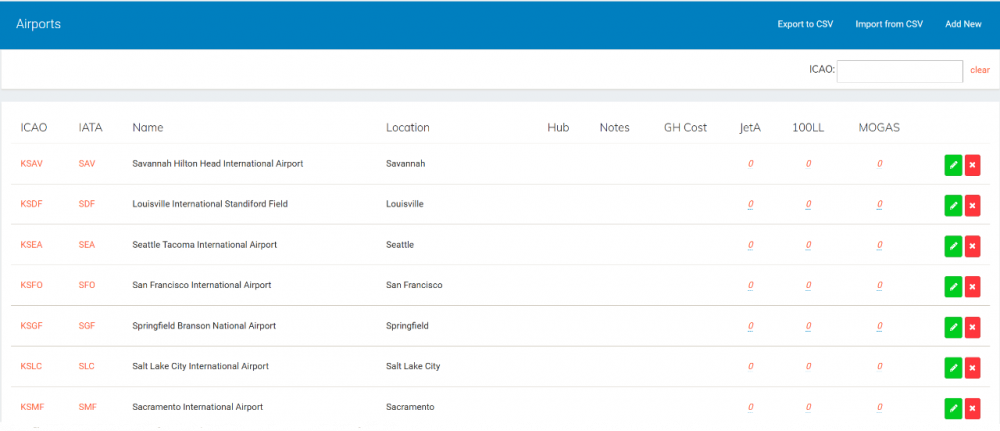1000x431 pixels.
Task: Click the MOGAS value for Seattle row
Action: [879, 245]
